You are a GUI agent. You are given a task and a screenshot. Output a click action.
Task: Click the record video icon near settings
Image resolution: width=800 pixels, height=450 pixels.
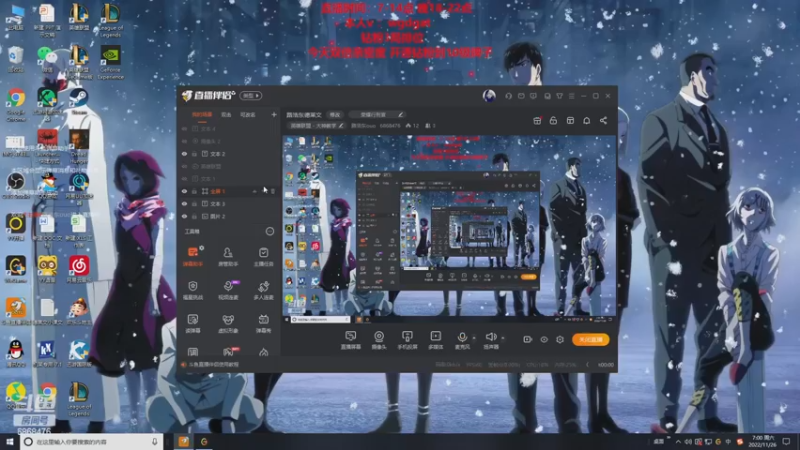pos(528,339)
